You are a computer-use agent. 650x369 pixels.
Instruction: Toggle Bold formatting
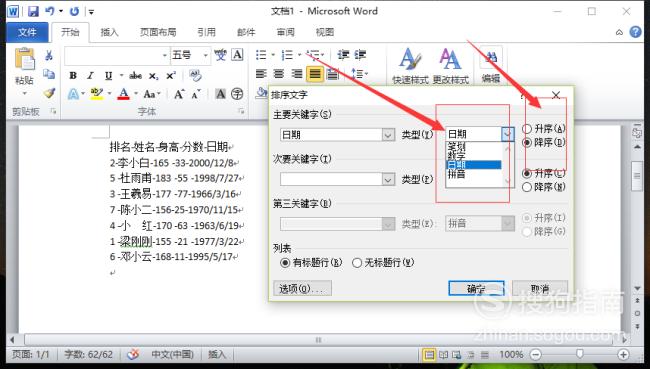coord(73,75)
